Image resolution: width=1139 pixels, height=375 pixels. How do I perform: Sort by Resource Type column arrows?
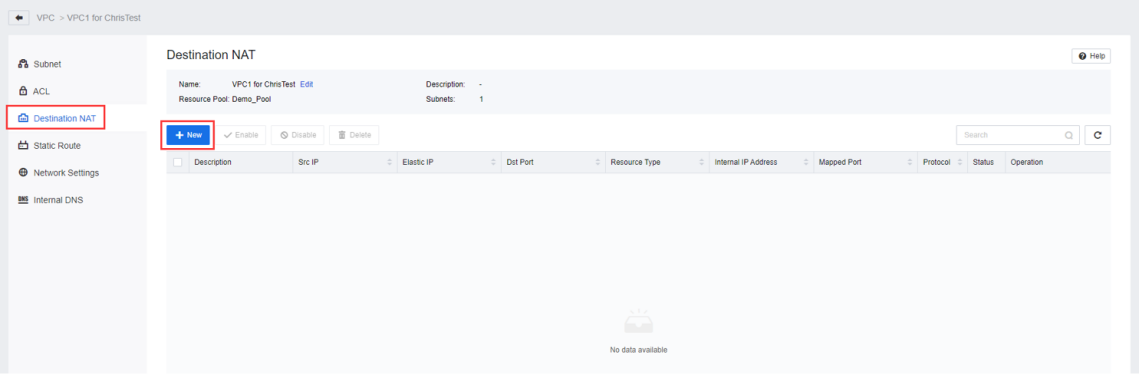tap(702, 162)
